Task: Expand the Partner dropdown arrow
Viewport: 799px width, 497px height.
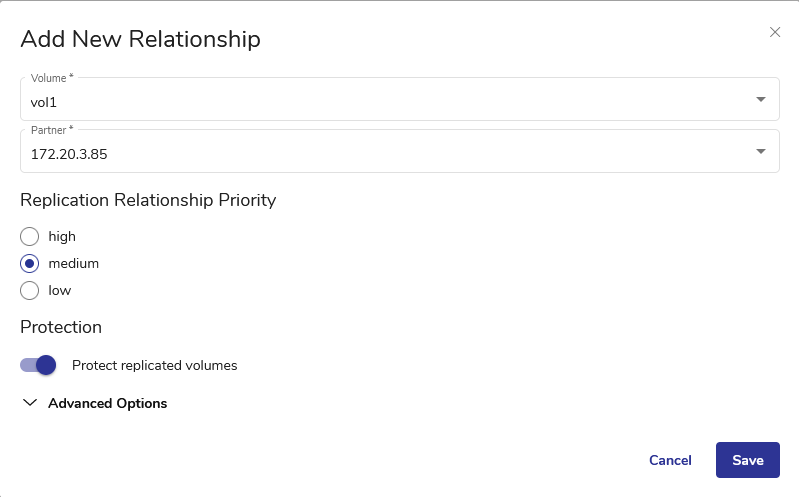Action: click(x=761, y=152)
